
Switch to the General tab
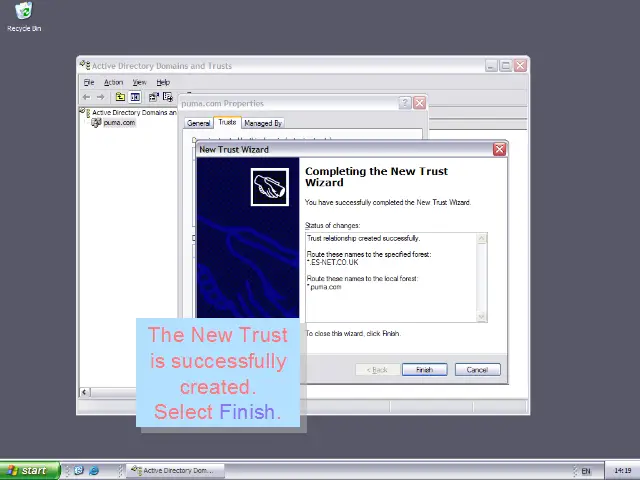click(198, 123)
